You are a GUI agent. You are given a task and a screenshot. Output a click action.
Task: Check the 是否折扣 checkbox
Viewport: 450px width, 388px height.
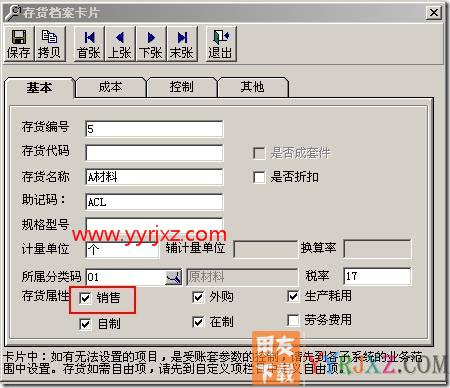[259, 177]
